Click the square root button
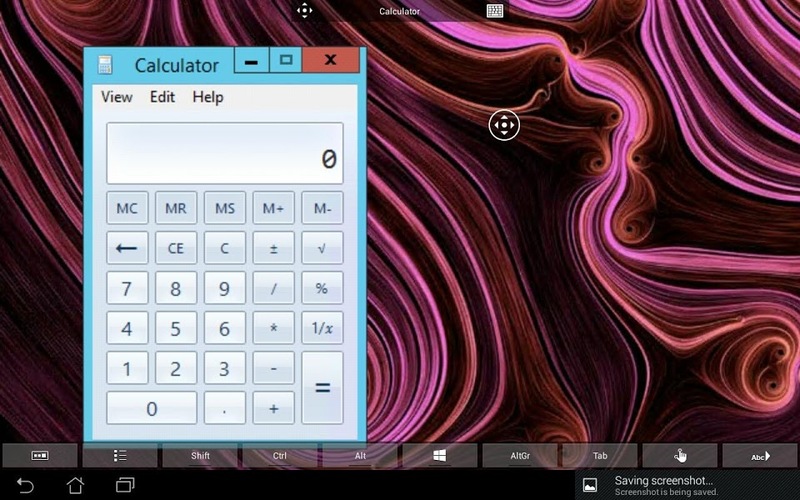800x500 pixels. 322,248
